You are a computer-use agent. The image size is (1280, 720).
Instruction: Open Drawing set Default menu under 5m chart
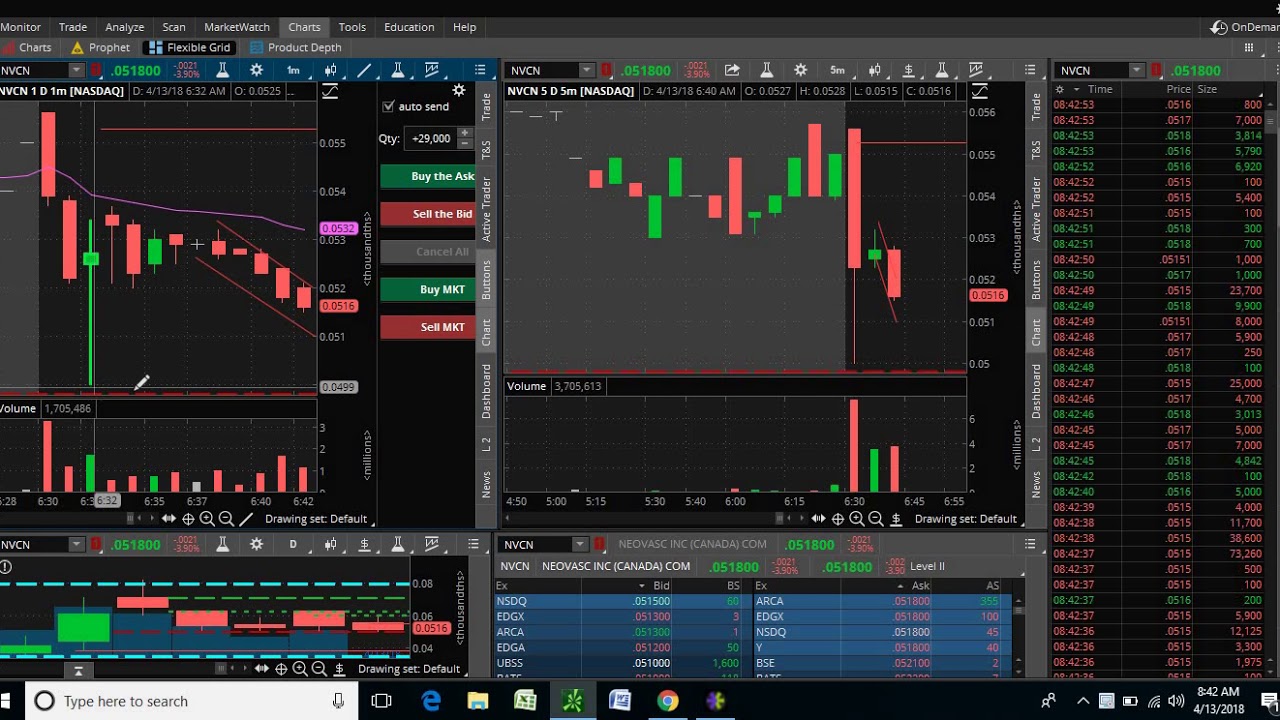coord(965,519)
